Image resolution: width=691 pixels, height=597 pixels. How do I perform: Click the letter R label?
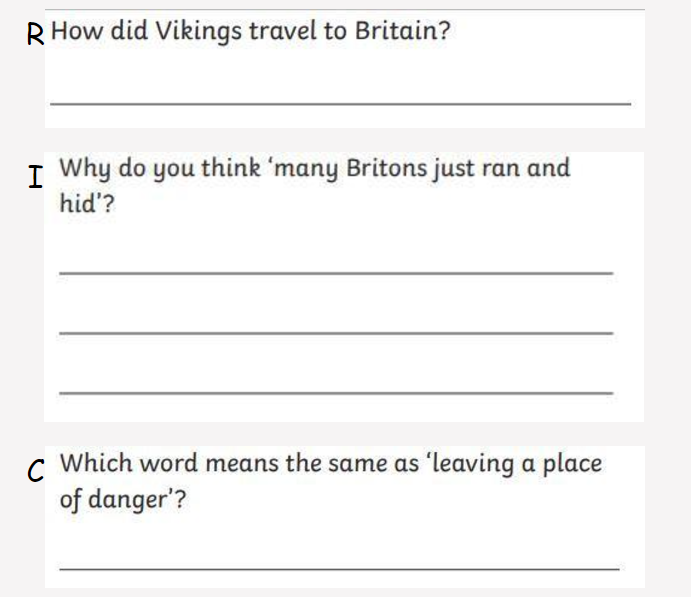35,34
